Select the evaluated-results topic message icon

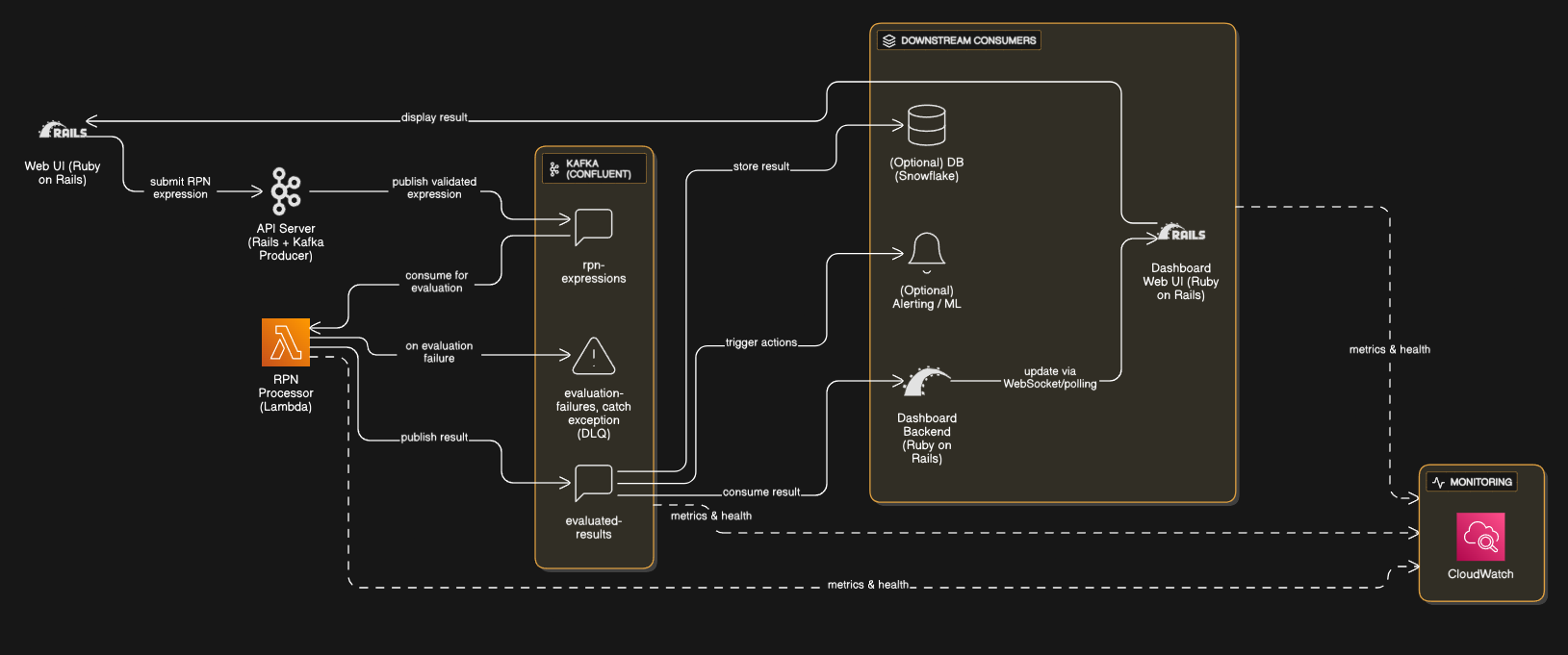coord(593,483)
